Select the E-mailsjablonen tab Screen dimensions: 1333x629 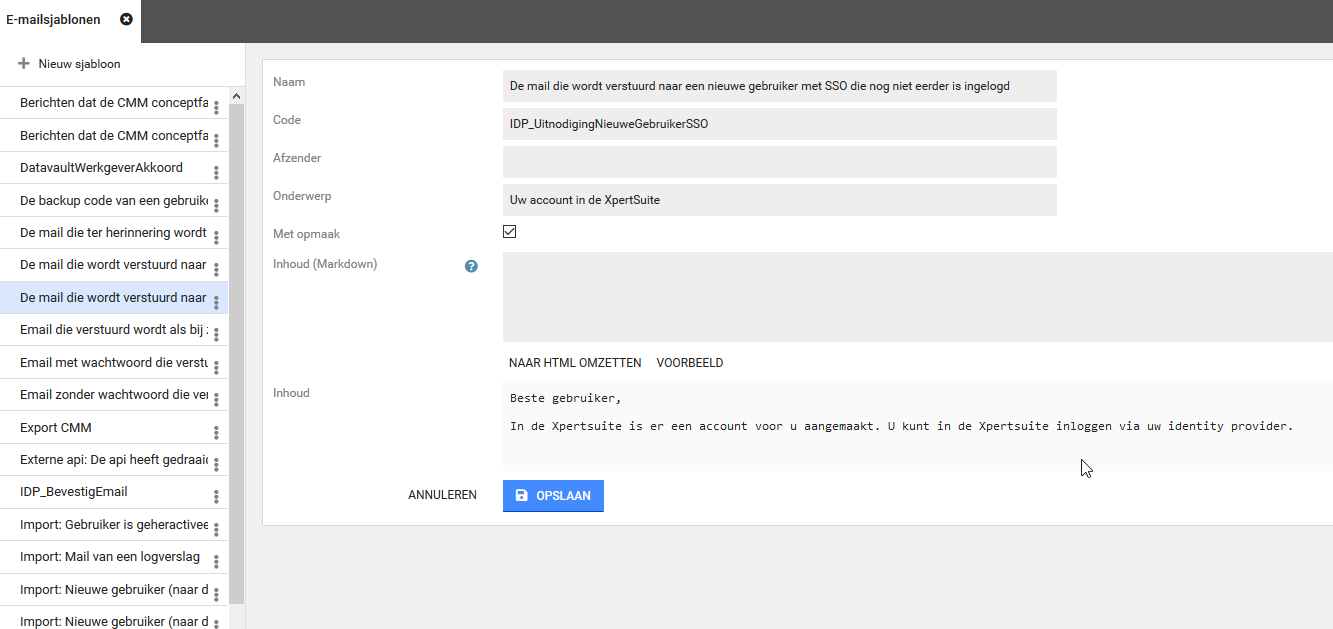point(54,20)
